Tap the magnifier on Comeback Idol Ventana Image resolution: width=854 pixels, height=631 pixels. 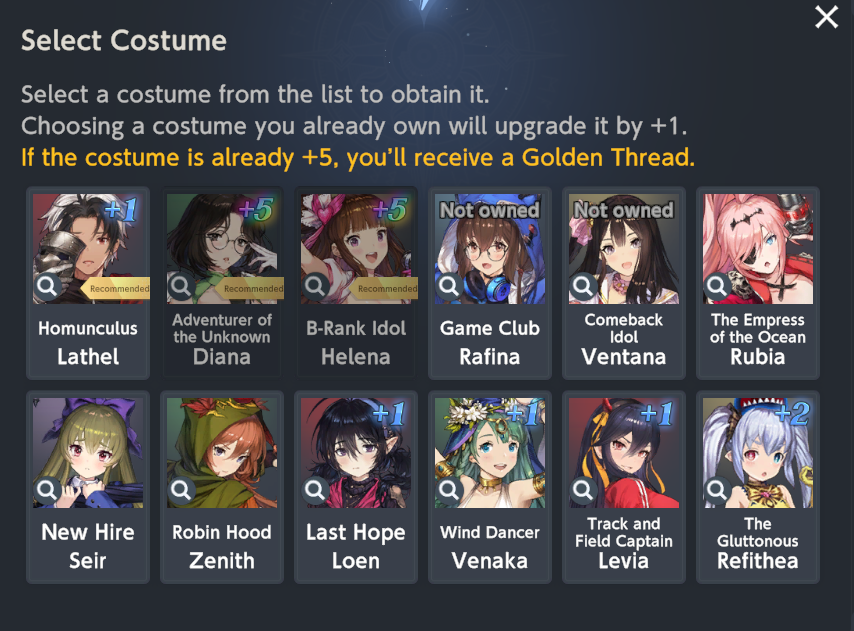[x=583, y=286]
